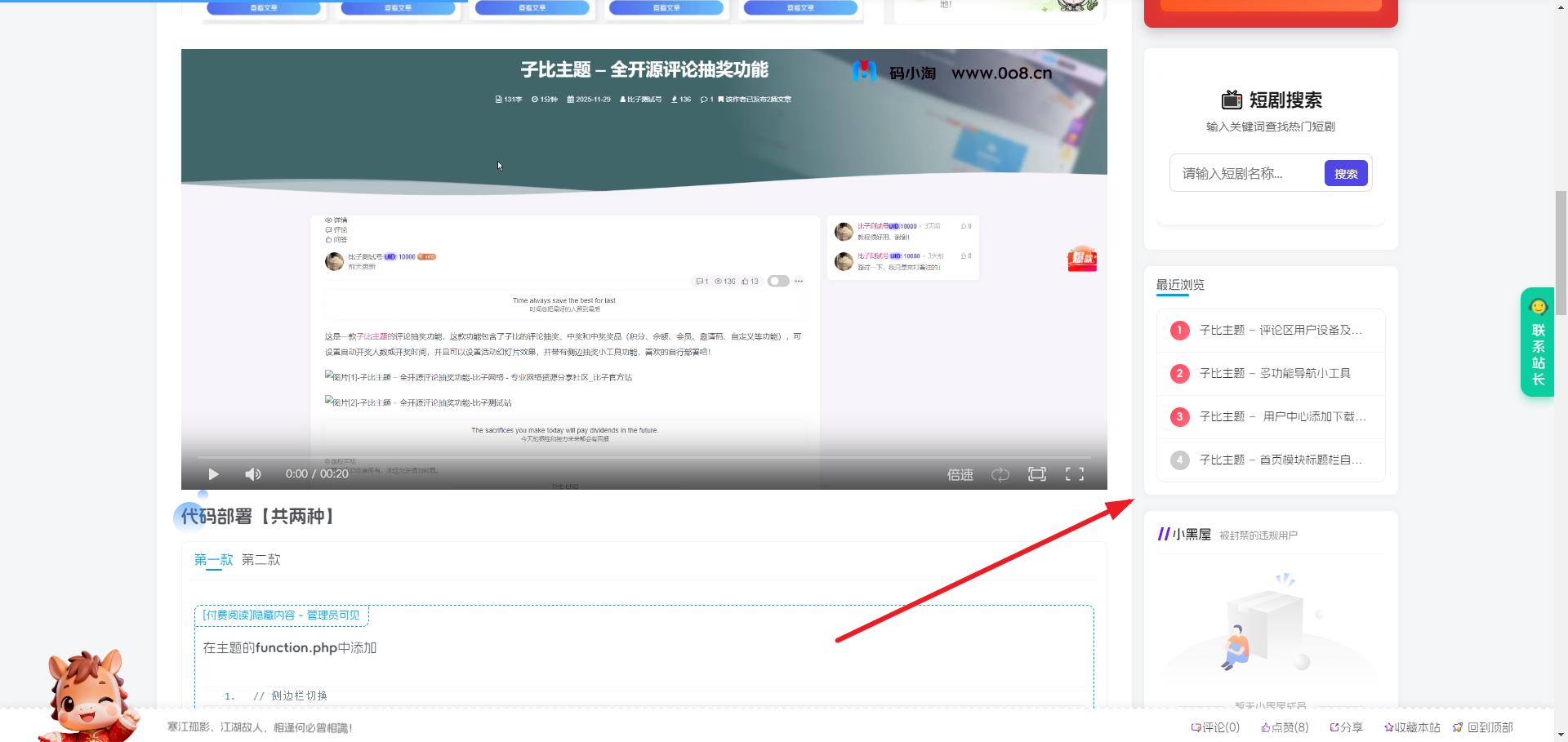Image resolution: width=1568 pixels, height=742 pixels.
Task: Click the video title 子比主题 – 全开源评论抽奖功能
Action: (x=644, y=70)
